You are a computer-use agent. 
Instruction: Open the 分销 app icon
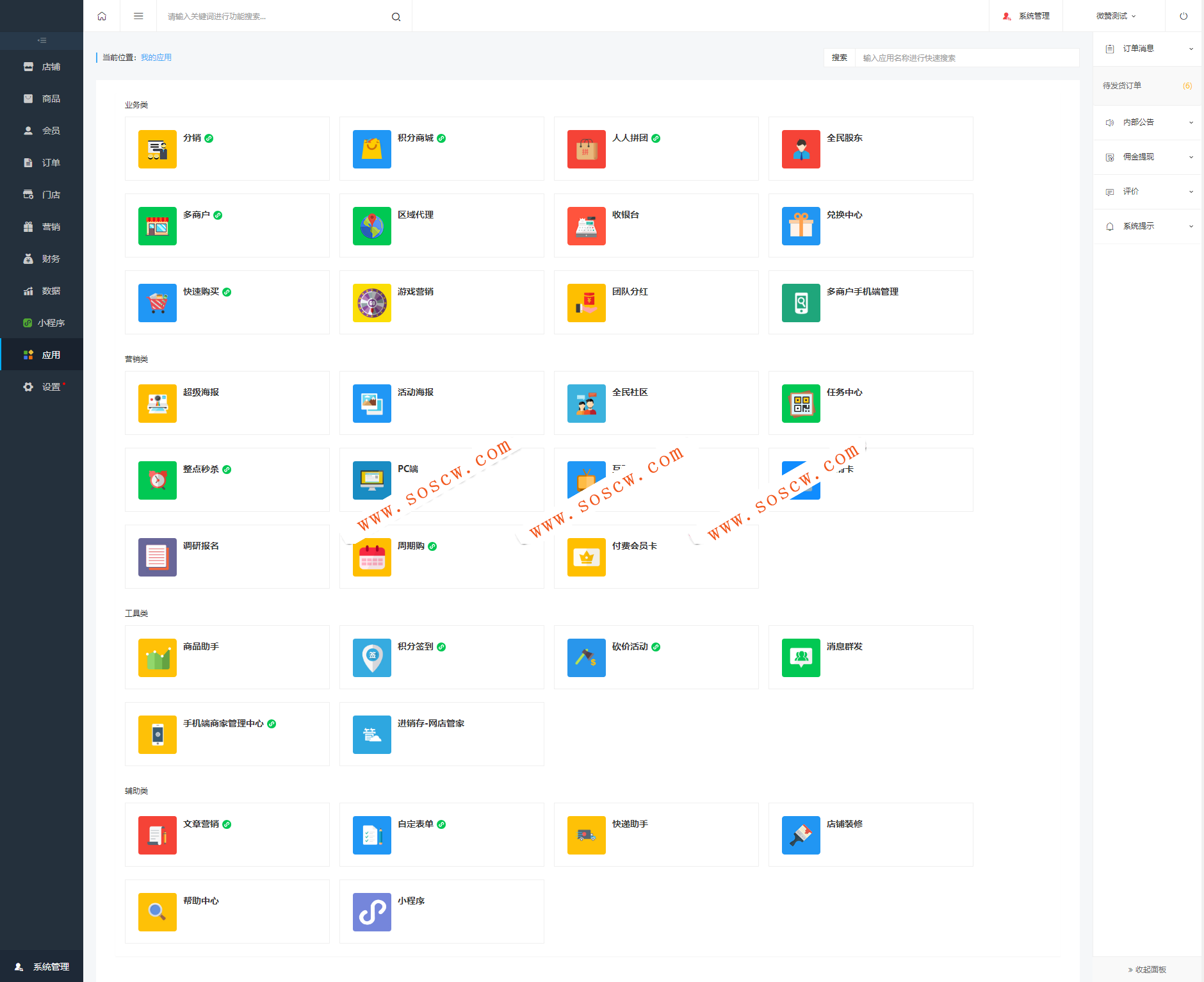point(157,149)
